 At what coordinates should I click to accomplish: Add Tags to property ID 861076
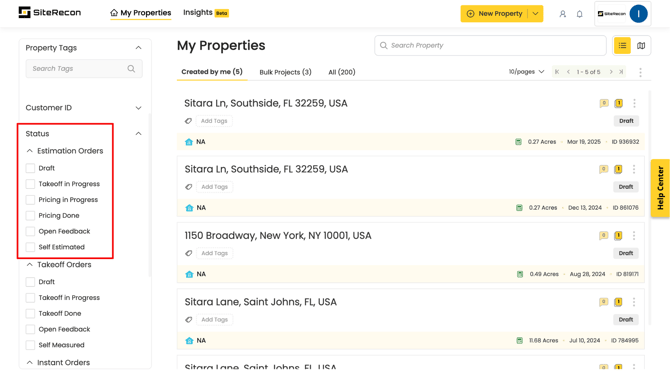[x=215, y=187]
